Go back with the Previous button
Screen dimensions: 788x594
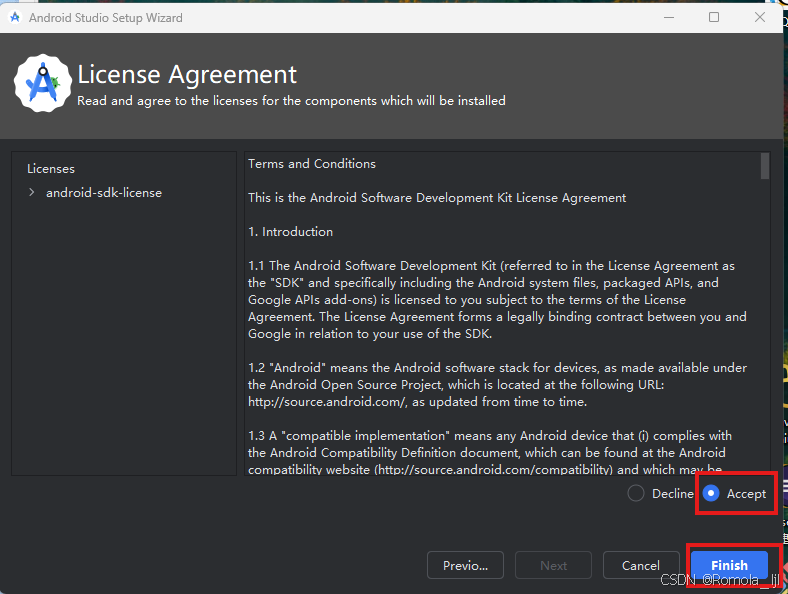[465, 565]
